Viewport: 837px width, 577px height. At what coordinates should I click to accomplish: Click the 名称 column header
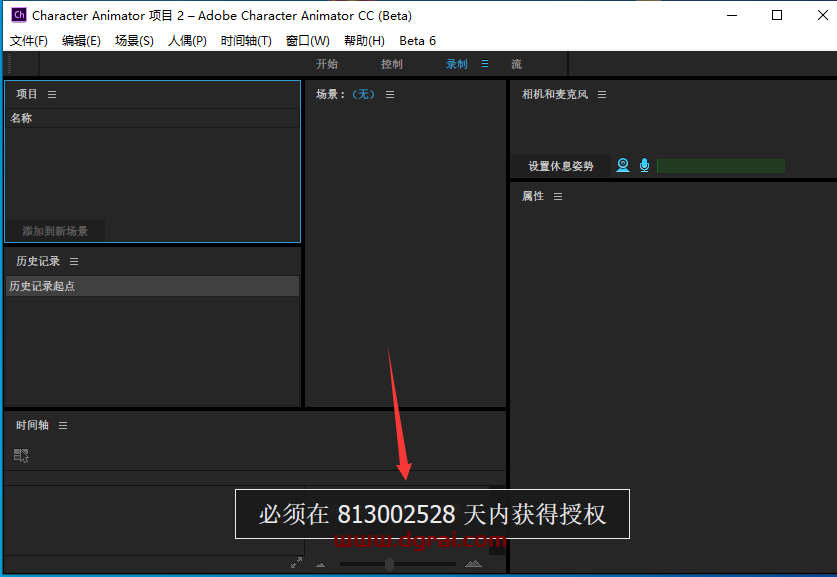(153, 118)
